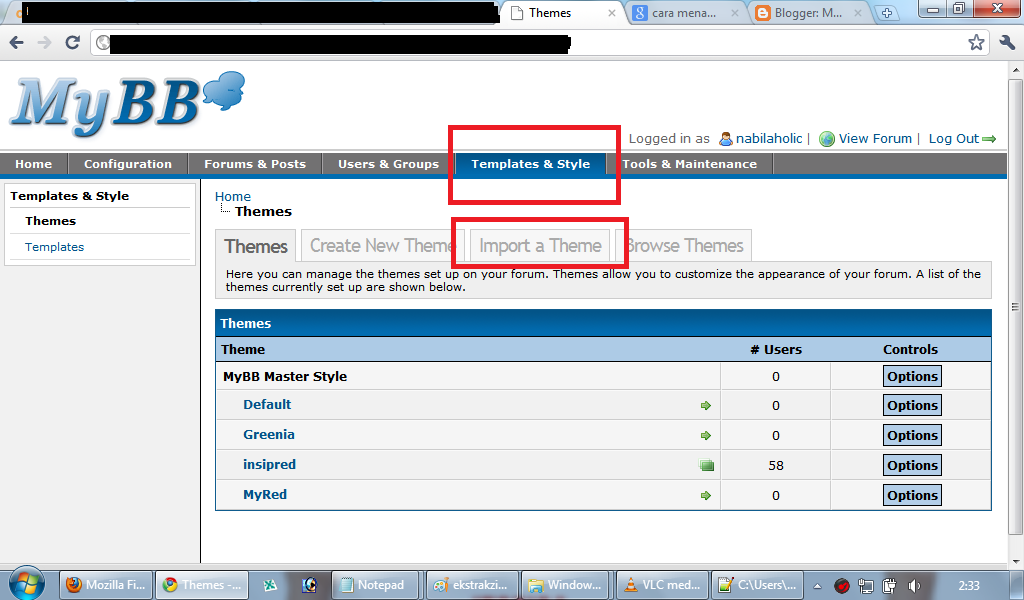Screen dimensions: 1024x600
Task: Open the Import a Theme tab
Action: 540,245
